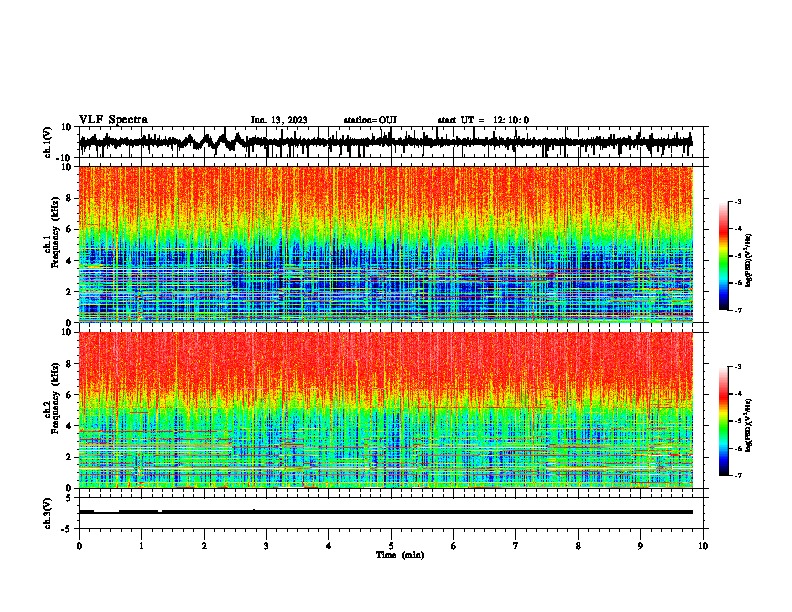Click the "8" kHz tick on ch.1 frequency axis
The width and height of the screenshot is (792, 612).
tap(70, 198)
